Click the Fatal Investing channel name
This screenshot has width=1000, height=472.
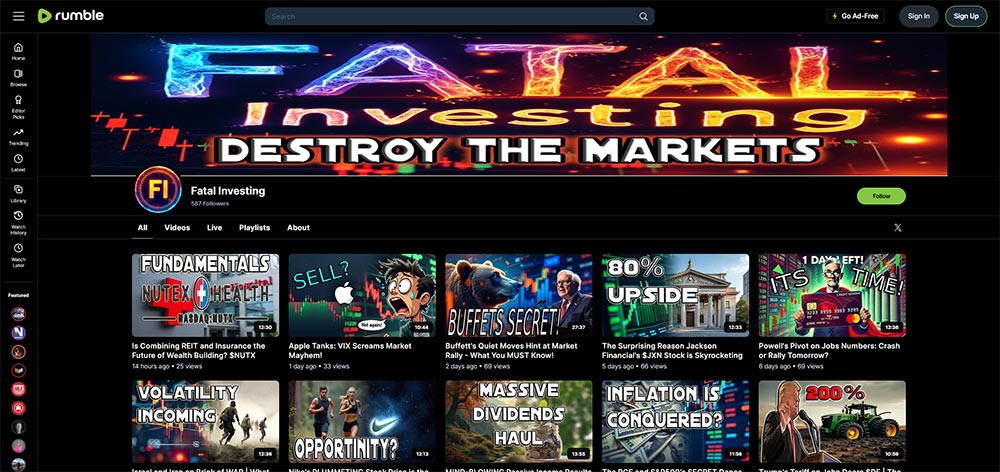(x=228, y=191)
